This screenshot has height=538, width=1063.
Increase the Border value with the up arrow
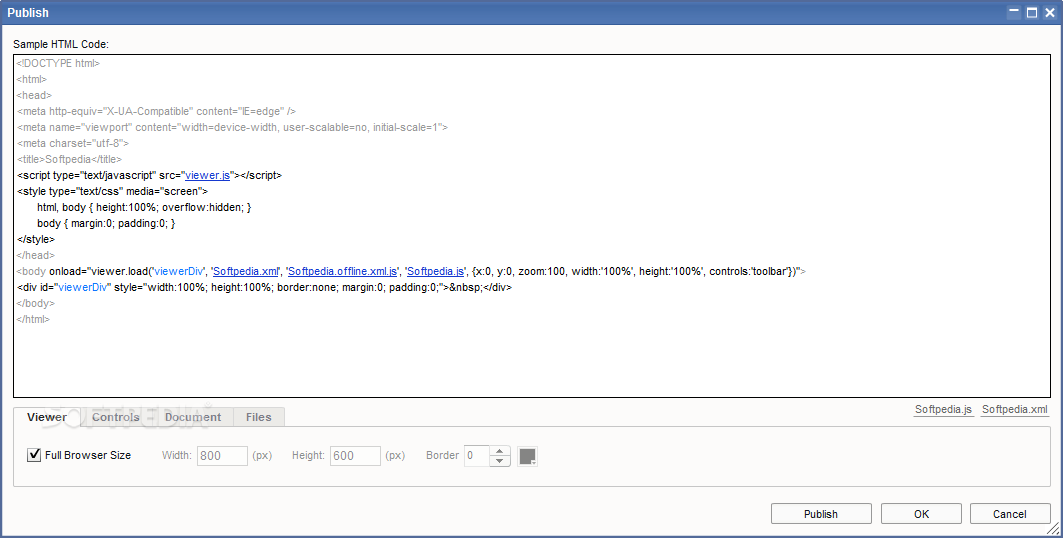pos(500,451)
